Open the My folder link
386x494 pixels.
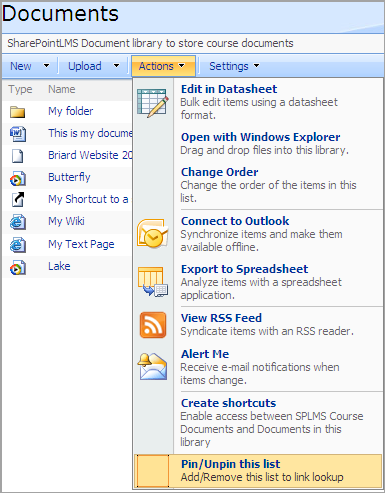pyautogui.click(x=71, y=111)
